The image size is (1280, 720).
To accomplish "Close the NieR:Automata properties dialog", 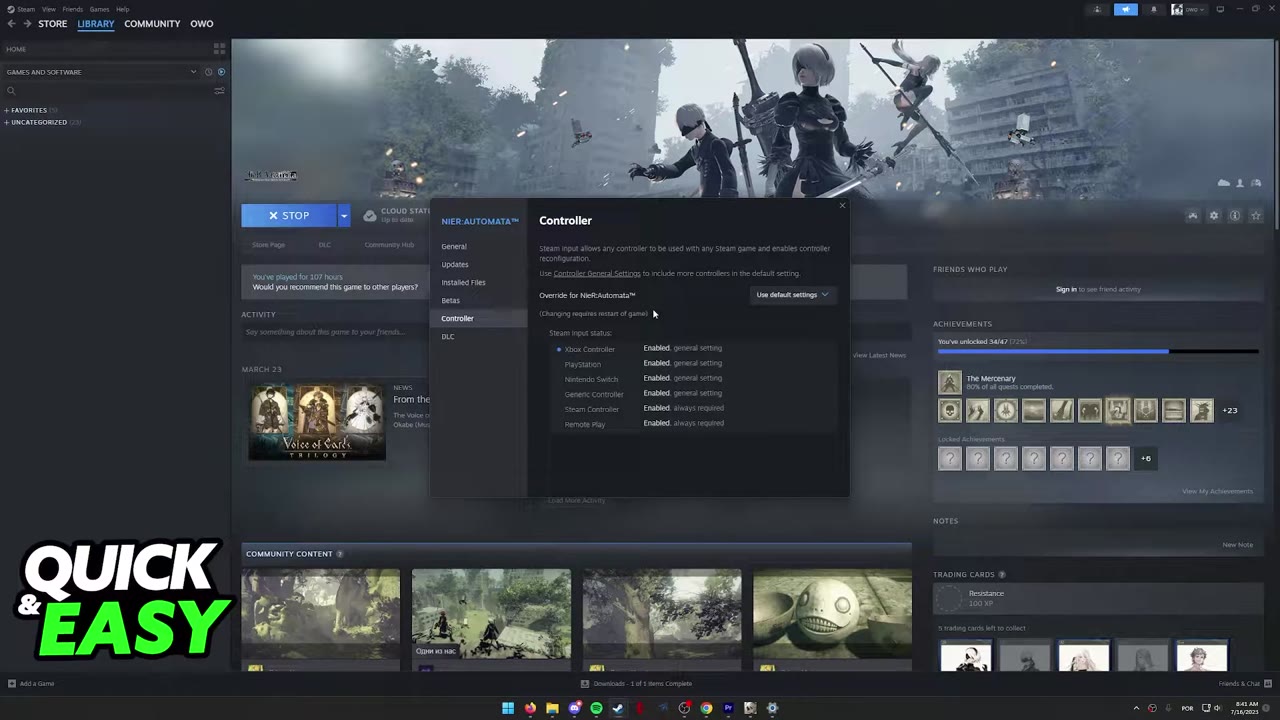I will pos(842,206).
